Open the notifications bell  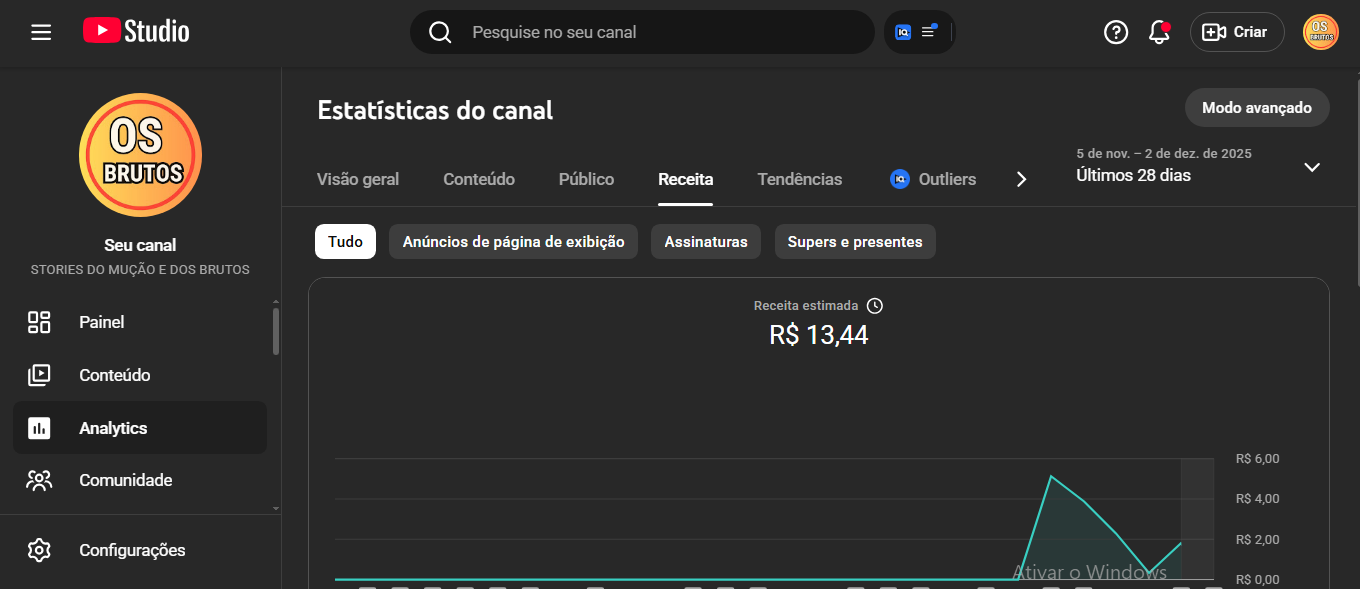tap(1160, 32)
